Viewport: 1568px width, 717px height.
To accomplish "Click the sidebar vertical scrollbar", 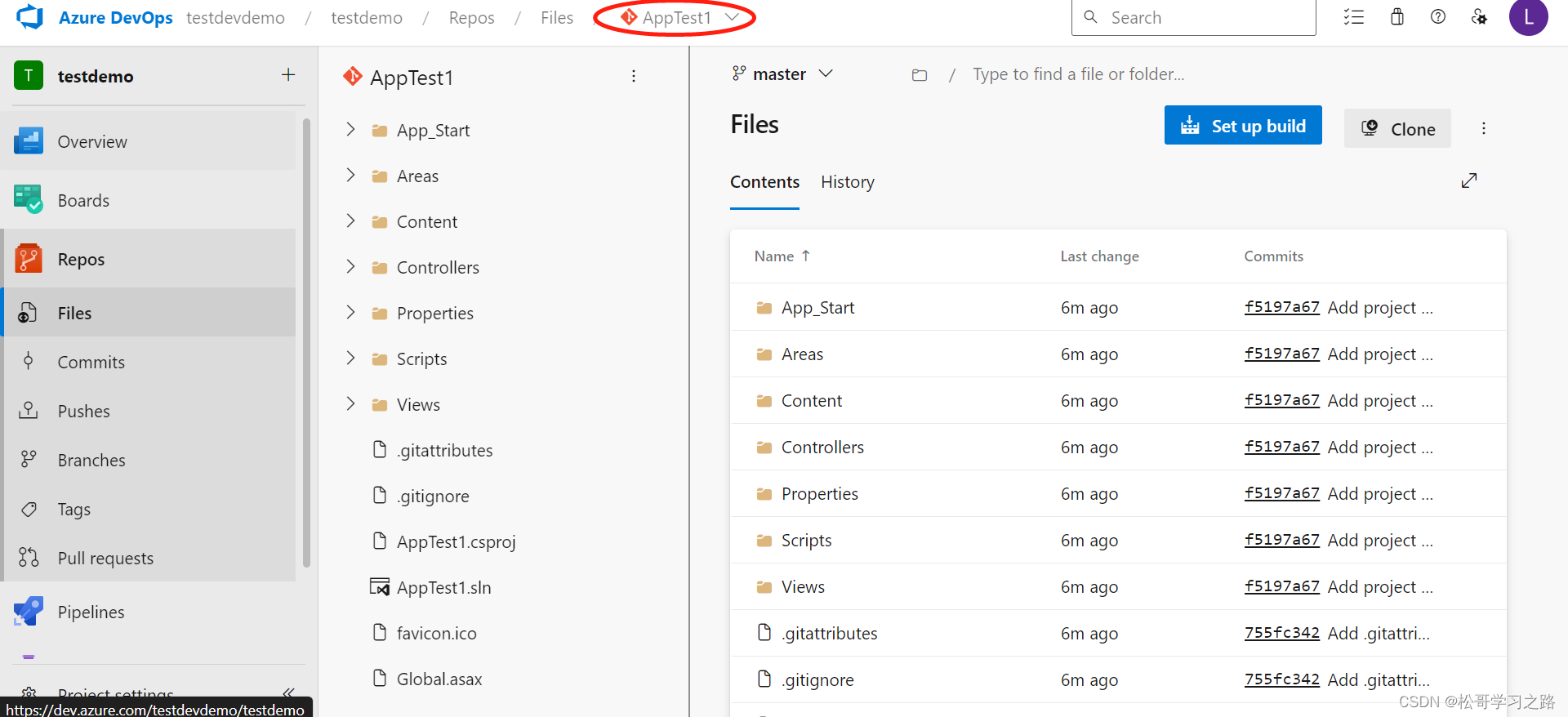I will (307, 343).
